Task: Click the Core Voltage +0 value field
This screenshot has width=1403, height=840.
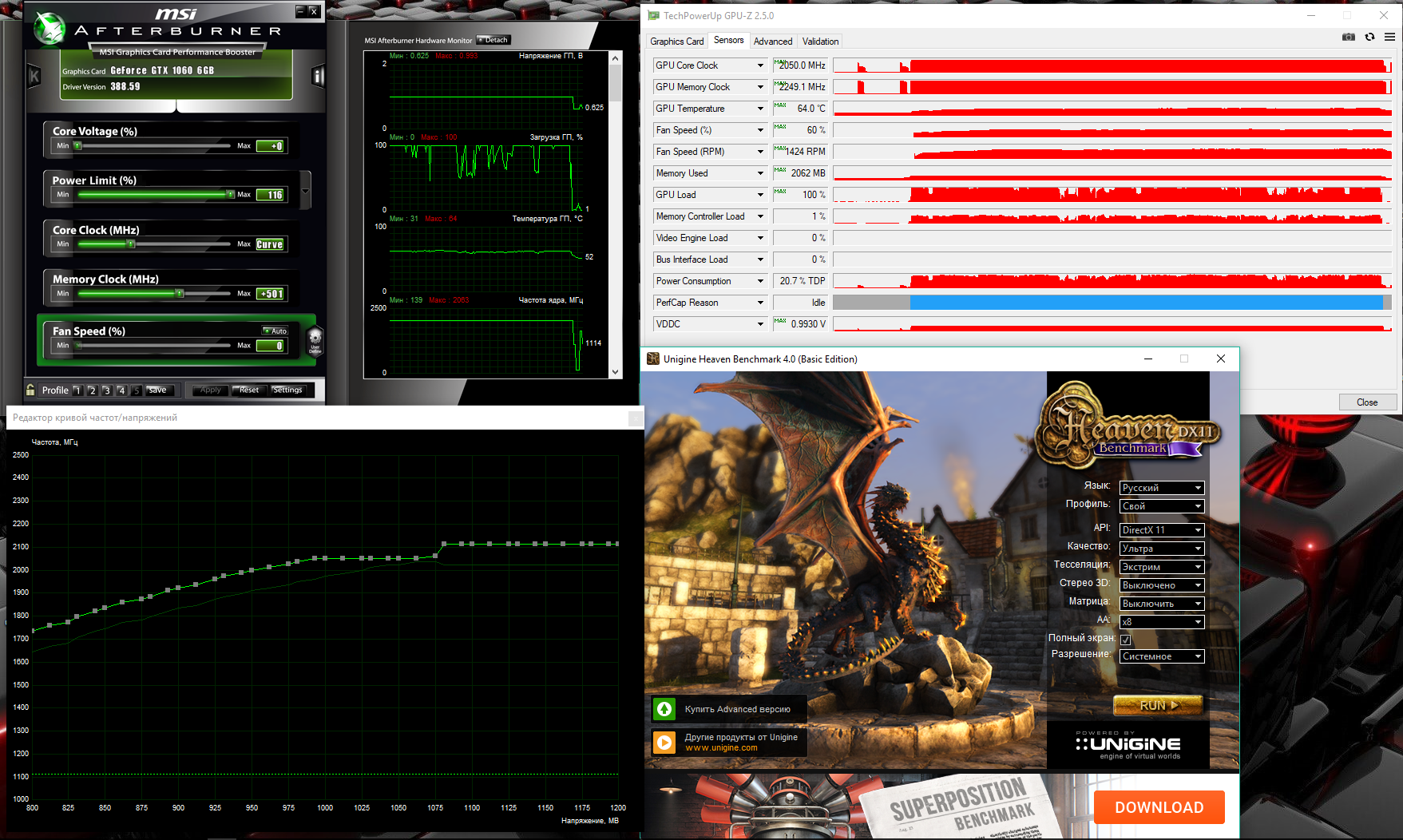Action: (271, 146)
